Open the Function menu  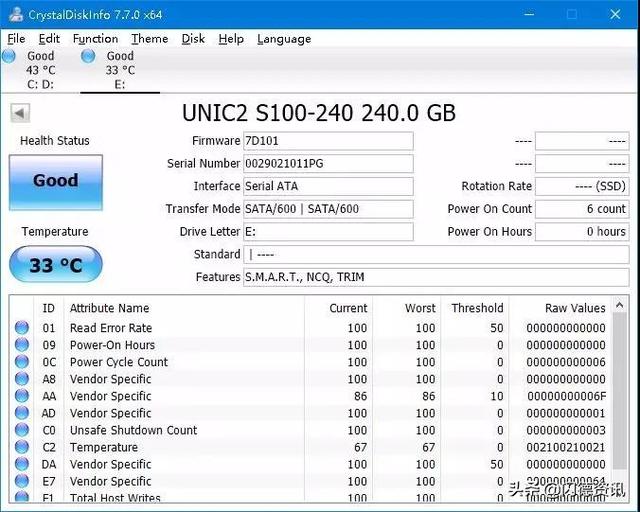[x=95, y=39]
